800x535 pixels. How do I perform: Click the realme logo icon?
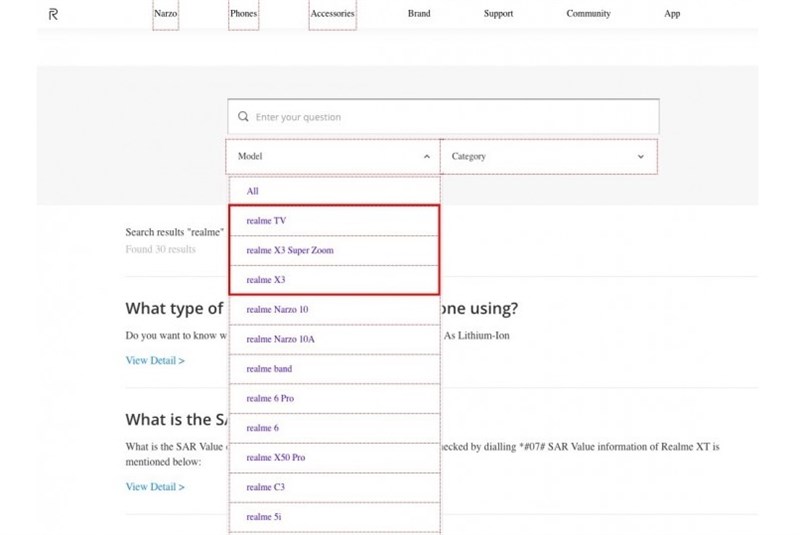(53, 14)
